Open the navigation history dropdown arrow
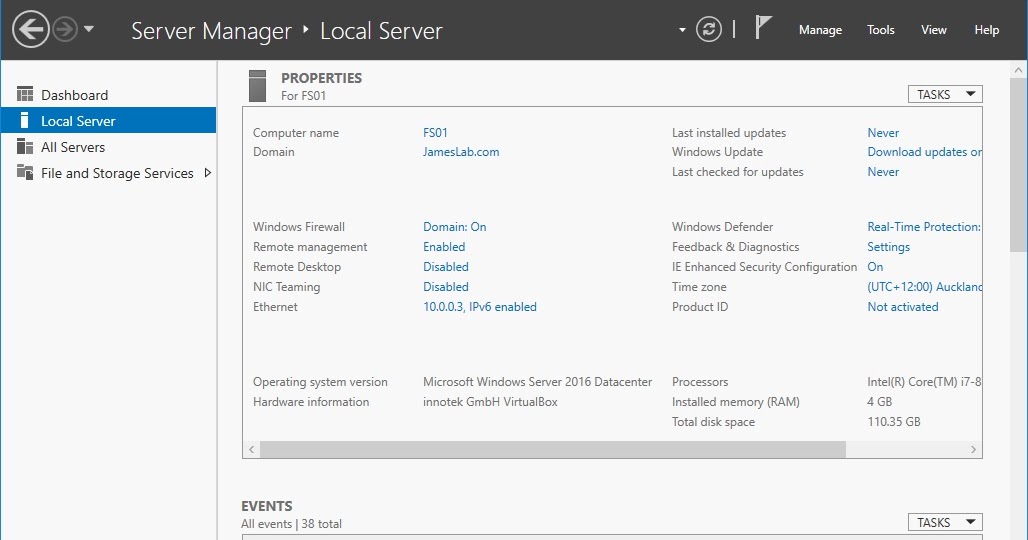The height and width of the screenshot is (540, 1028). [x=89, y=30]
